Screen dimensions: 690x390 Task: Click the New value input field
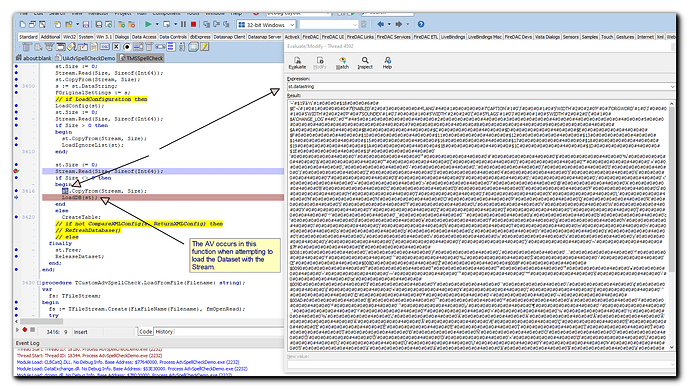pos(481,364)
